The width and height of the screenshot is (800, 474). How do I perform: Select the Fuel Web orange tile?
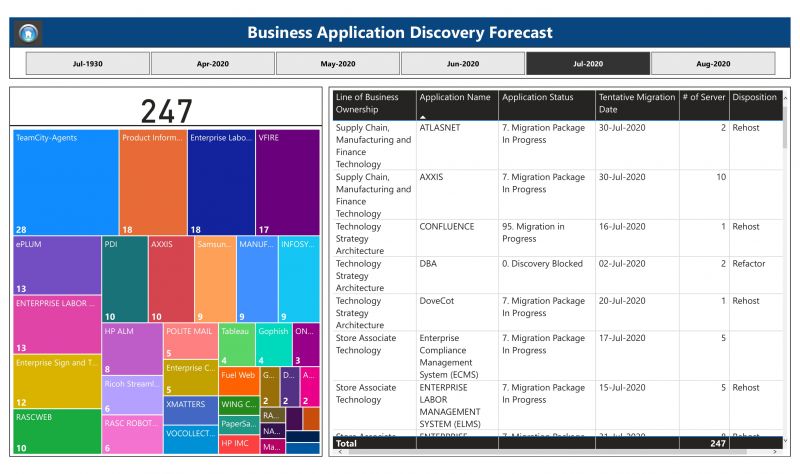239,381
